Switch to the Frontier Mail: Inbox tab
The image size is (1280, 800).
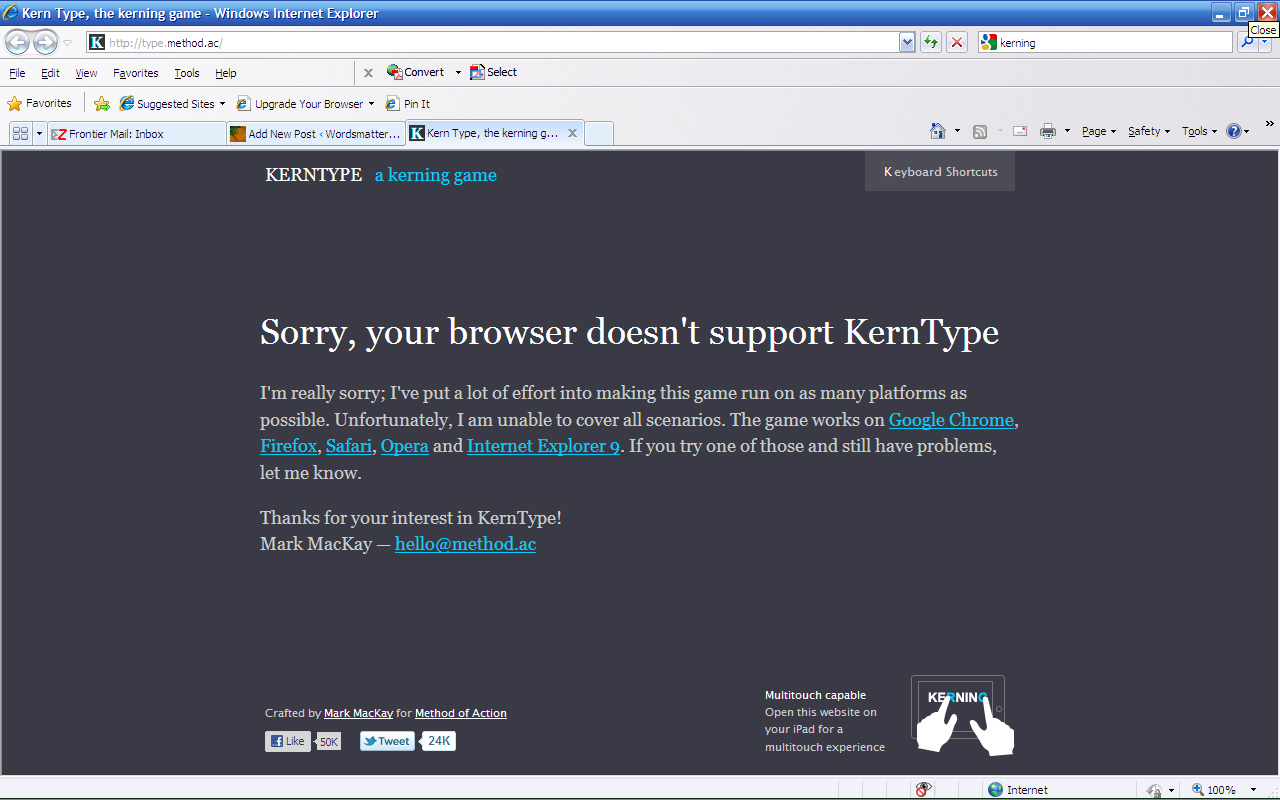coord(137,133)
